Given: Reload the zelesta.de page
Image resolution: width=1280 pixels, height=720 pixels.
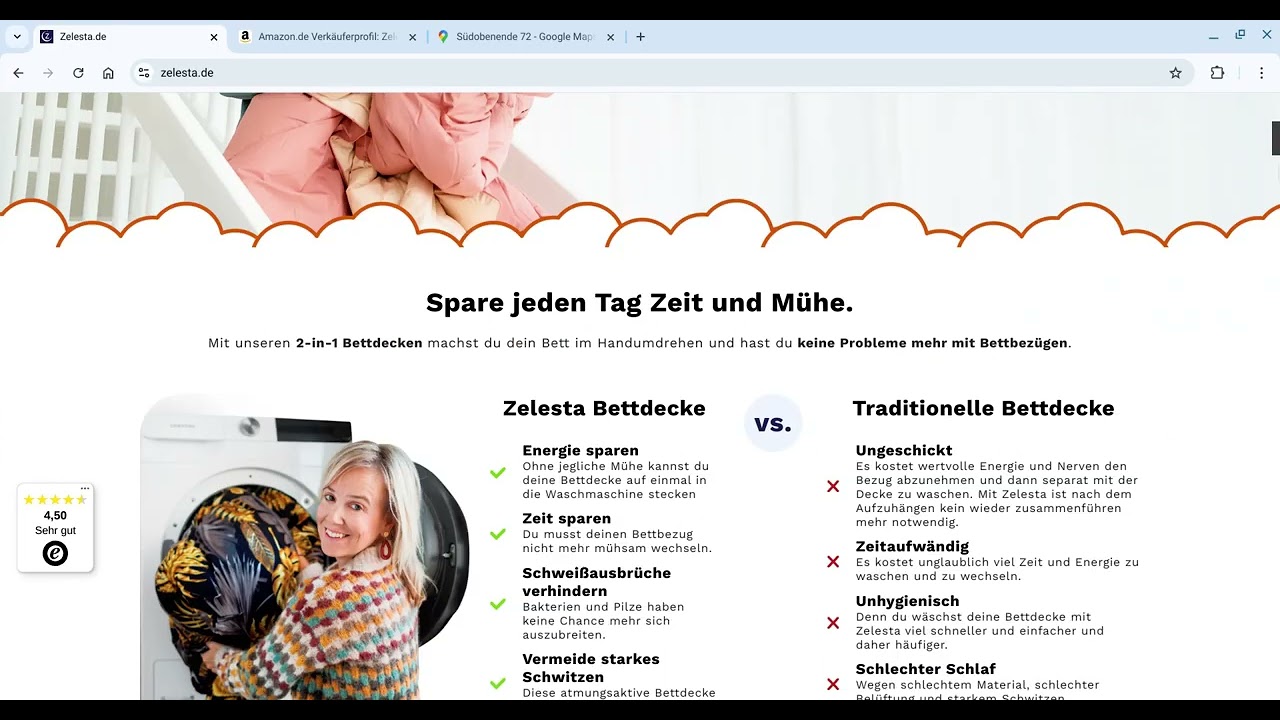Looking at the screenshot, I should (78, 73).
